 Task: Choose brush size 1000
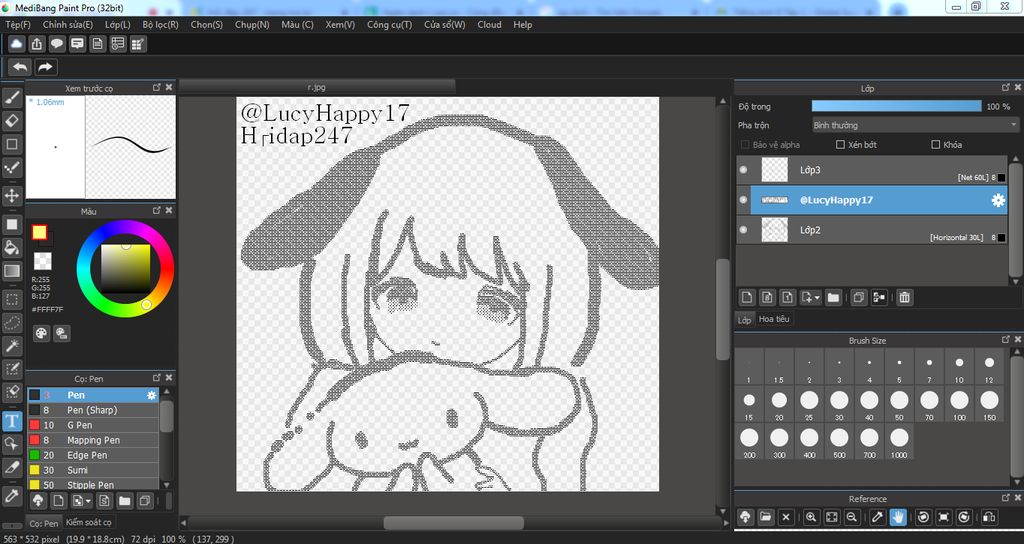899,442
